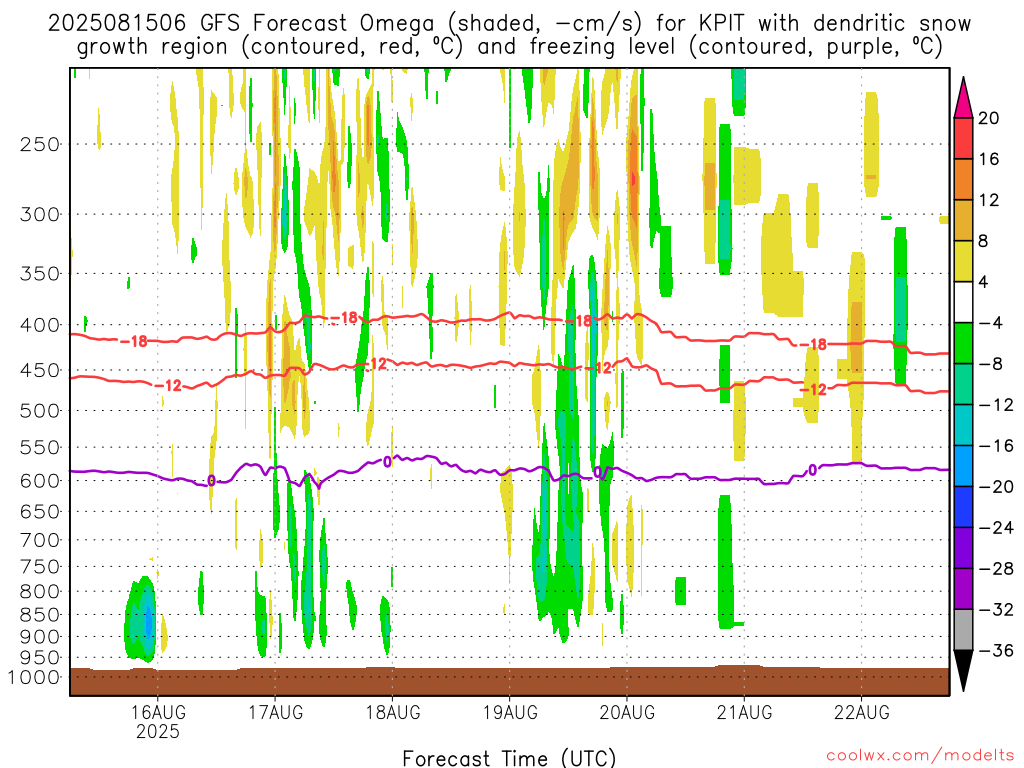Click the colorbar tick label -20
The width and height of the screenshot is (1024, 768).
pyautogui.click(x=996, y=487)
